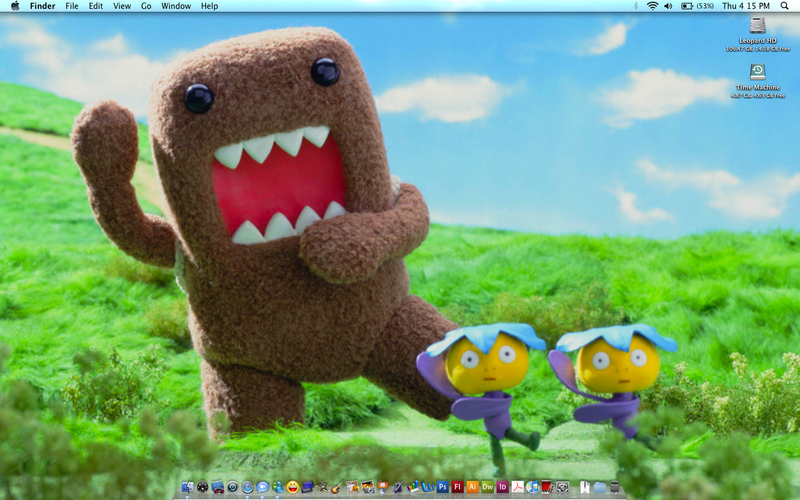The width and height of the screenshot is (800, 500).
Task: Click the Thu 4:15 PM clock
Action: 745,6
